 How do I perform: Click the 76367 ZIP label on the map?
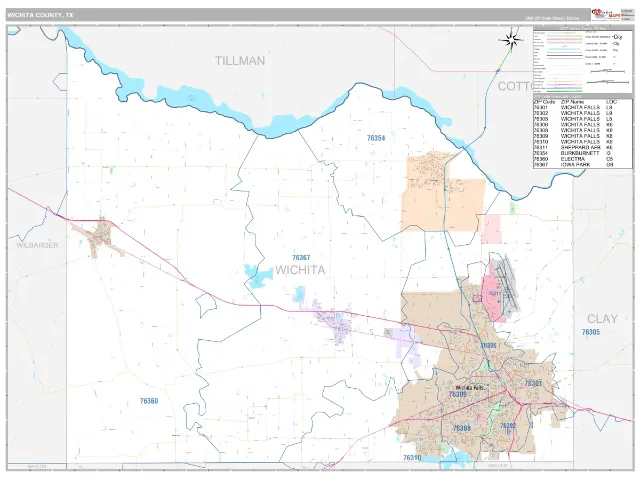pyautogui.click(x=301, y=258)
